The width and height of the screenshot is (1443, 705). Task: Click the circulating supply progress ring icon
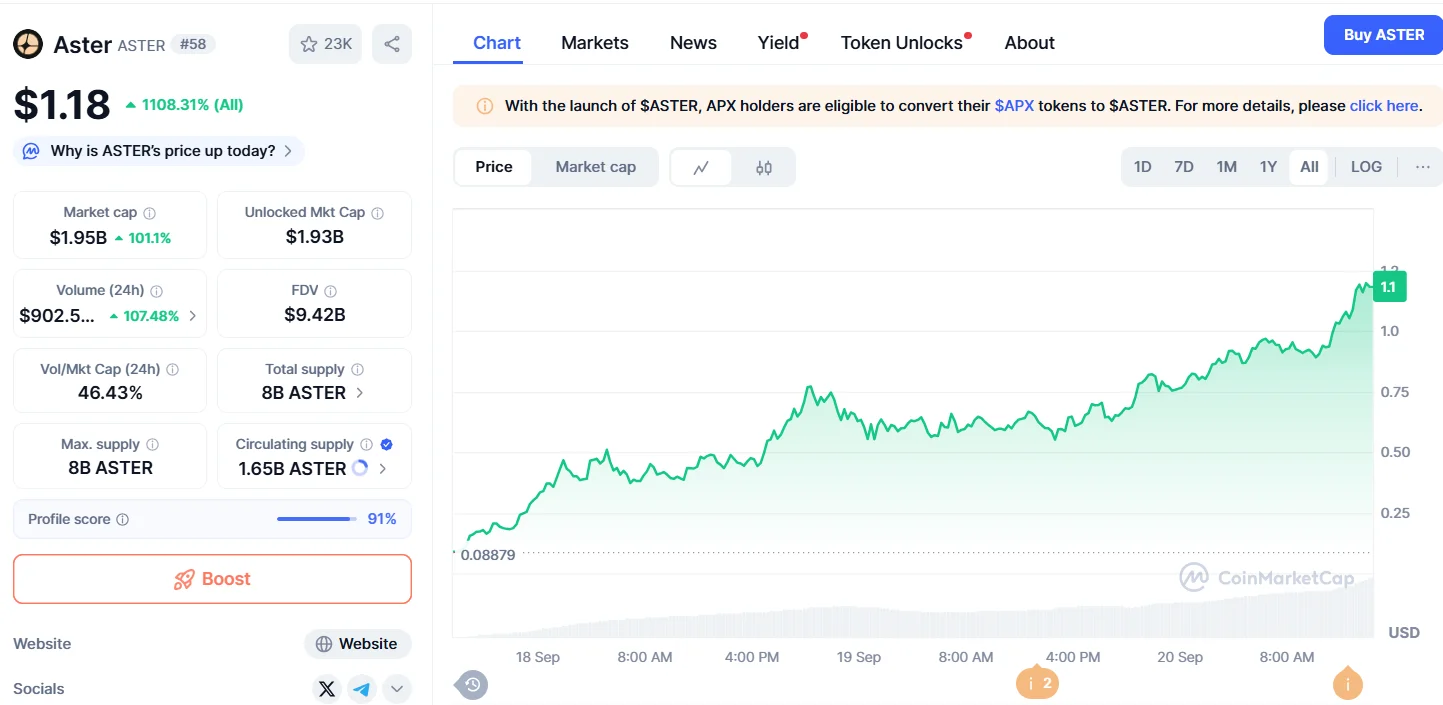click(360, 468)
